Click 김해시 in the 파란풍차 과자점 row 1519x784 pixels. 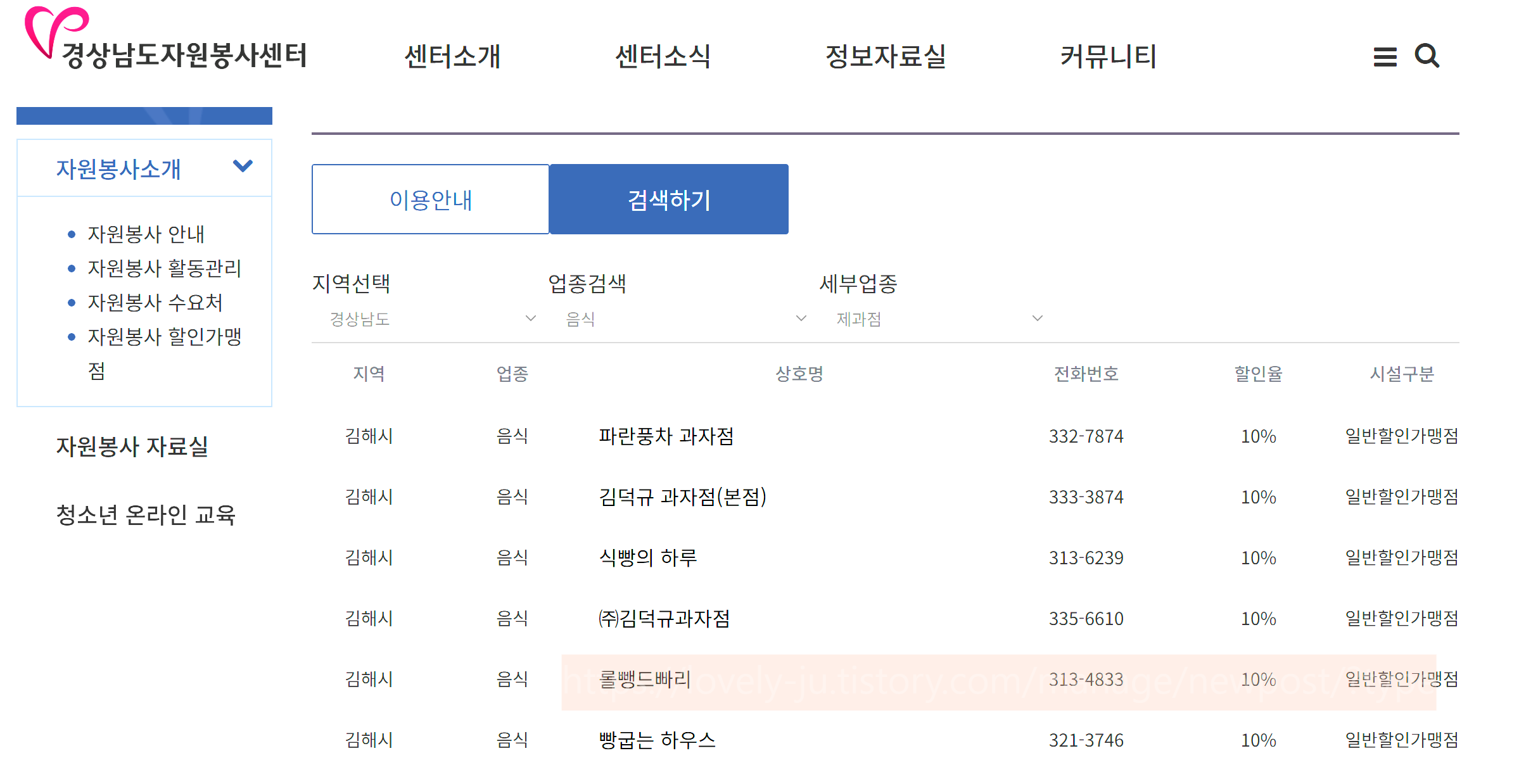click(369, 436)
